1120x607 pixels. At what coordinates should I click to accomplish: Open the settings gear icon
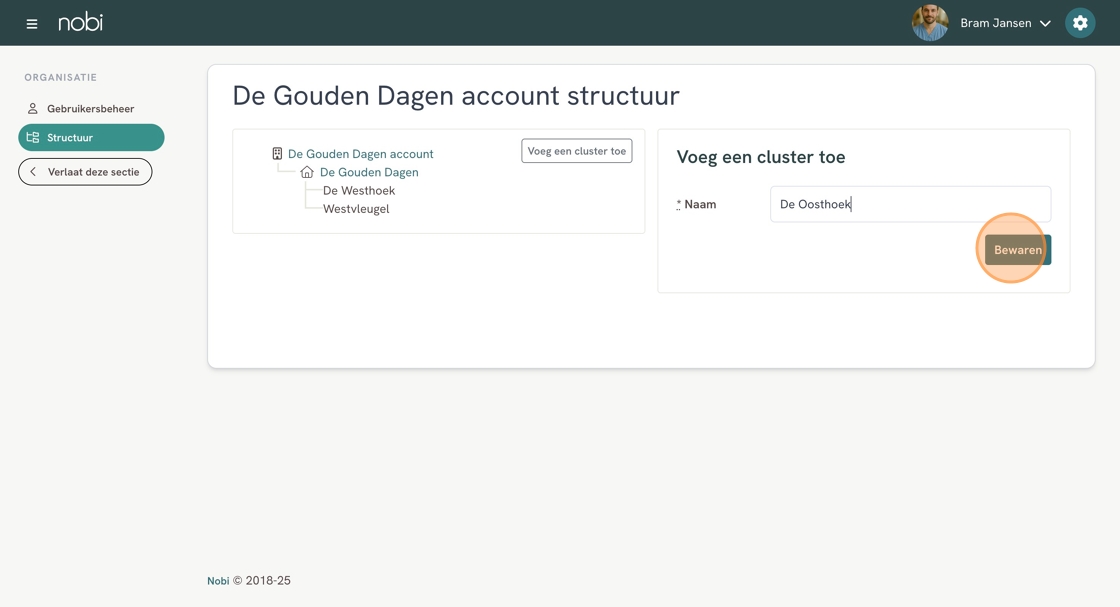coord(1080,23)
